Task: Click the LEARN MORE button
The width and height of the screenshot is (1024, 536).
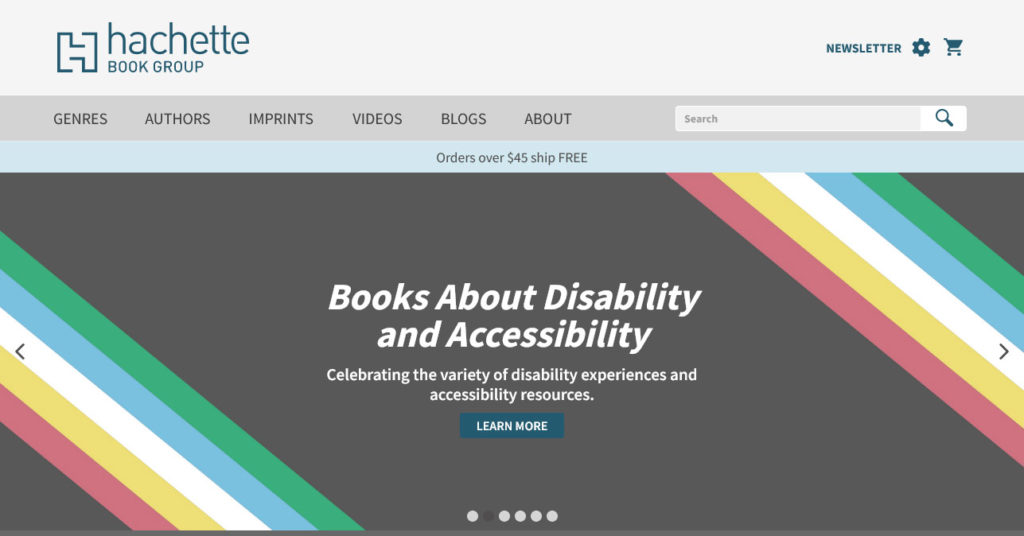Action: 512,426
